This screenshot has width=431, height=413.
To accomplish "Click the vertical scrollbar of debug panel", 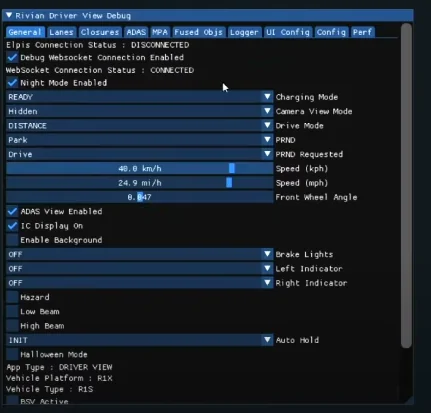I will 406,186.
